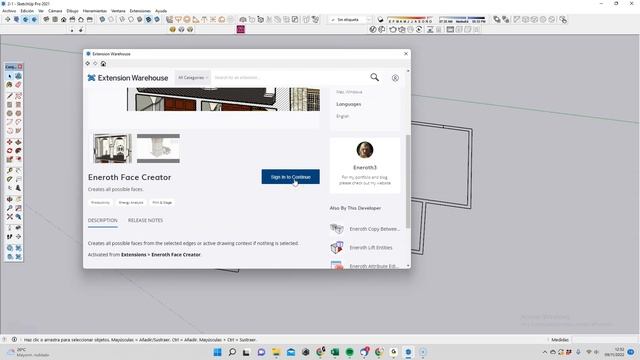Screen dimensions: 640x360
Task: Select the Zoom magnifier tool
Action: tap(9, 208)
